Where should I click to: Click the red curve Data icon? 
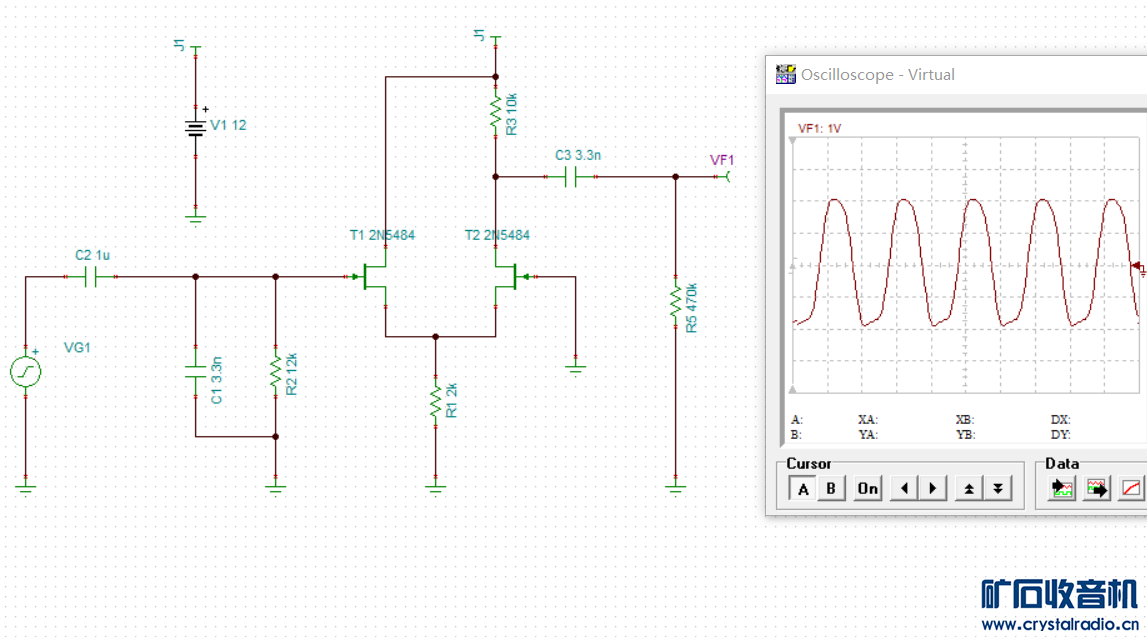click(1132, 489)
